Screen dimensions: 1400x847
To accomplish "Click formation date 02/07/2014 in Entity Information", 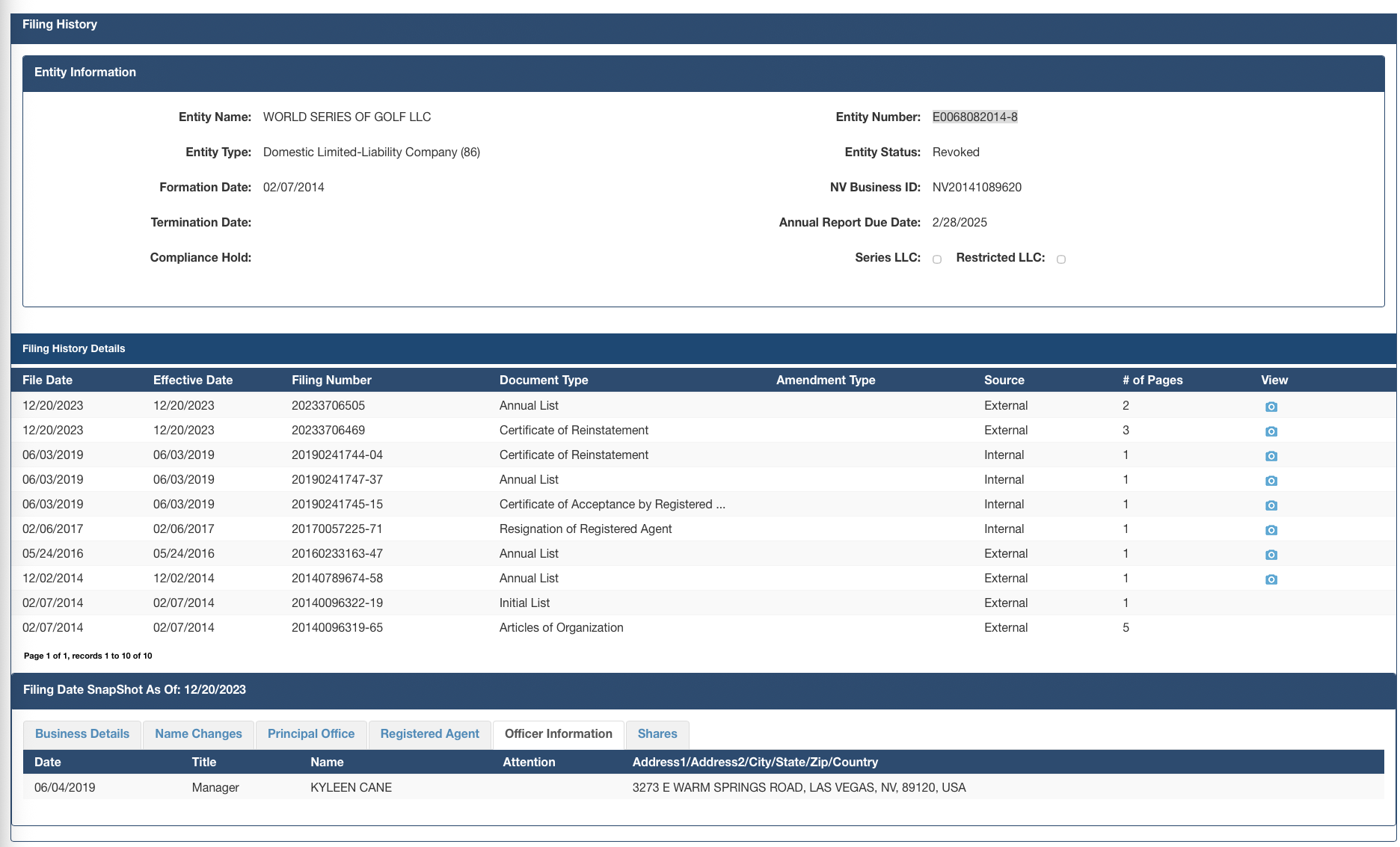I will 293,187.
